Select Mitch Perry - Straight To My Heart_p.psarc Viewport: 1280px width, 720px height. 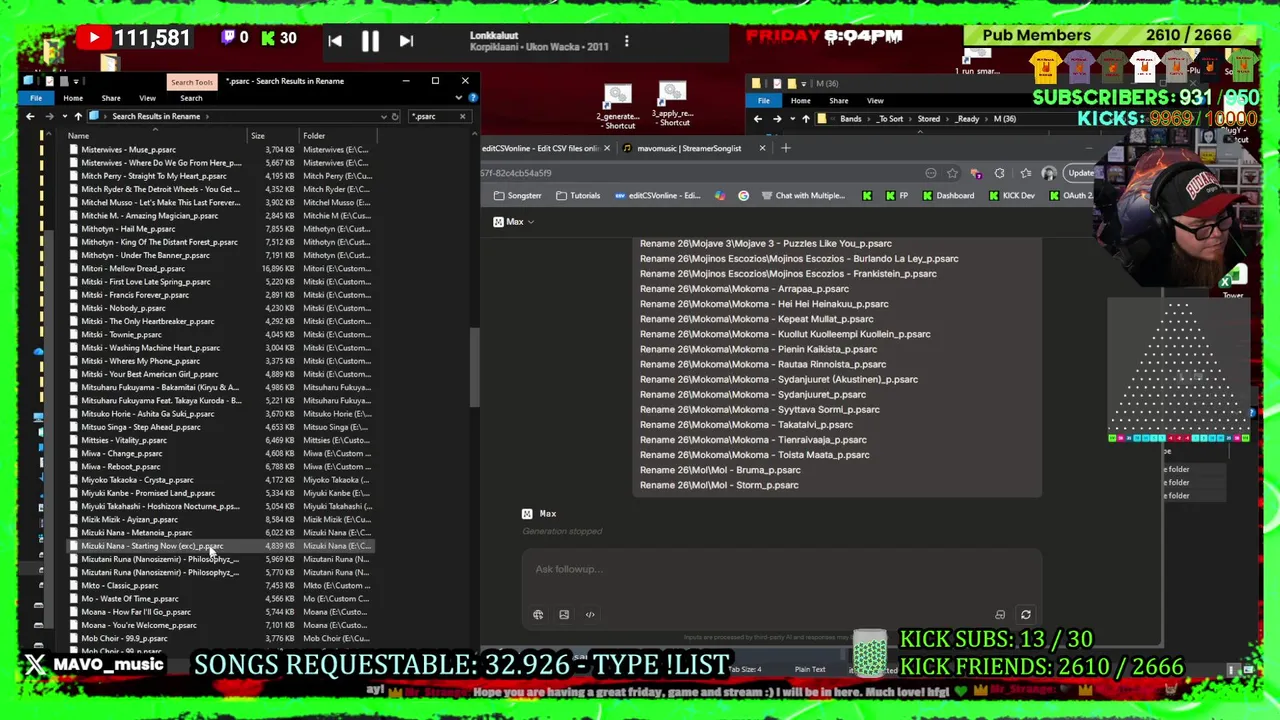point(153,176)
